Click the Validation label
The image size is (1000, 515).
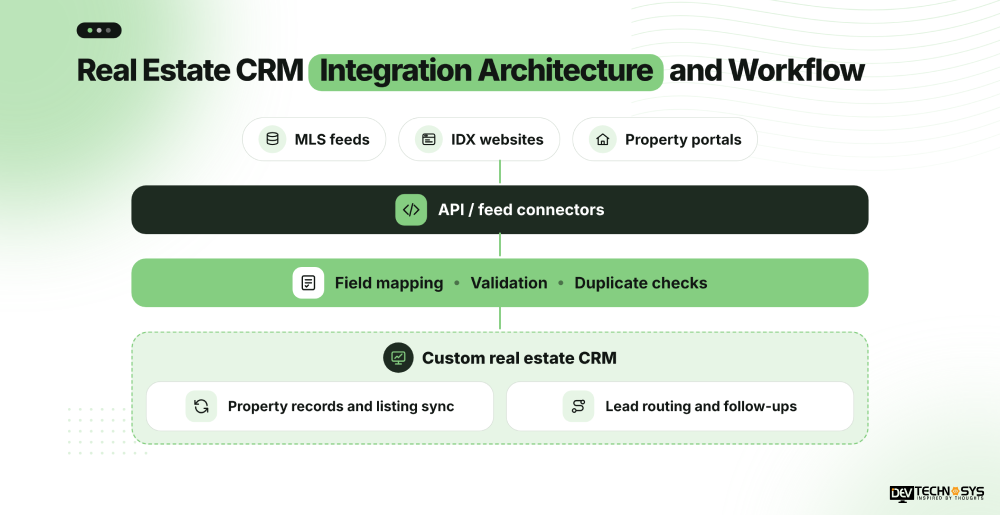(x=509, y=283)
